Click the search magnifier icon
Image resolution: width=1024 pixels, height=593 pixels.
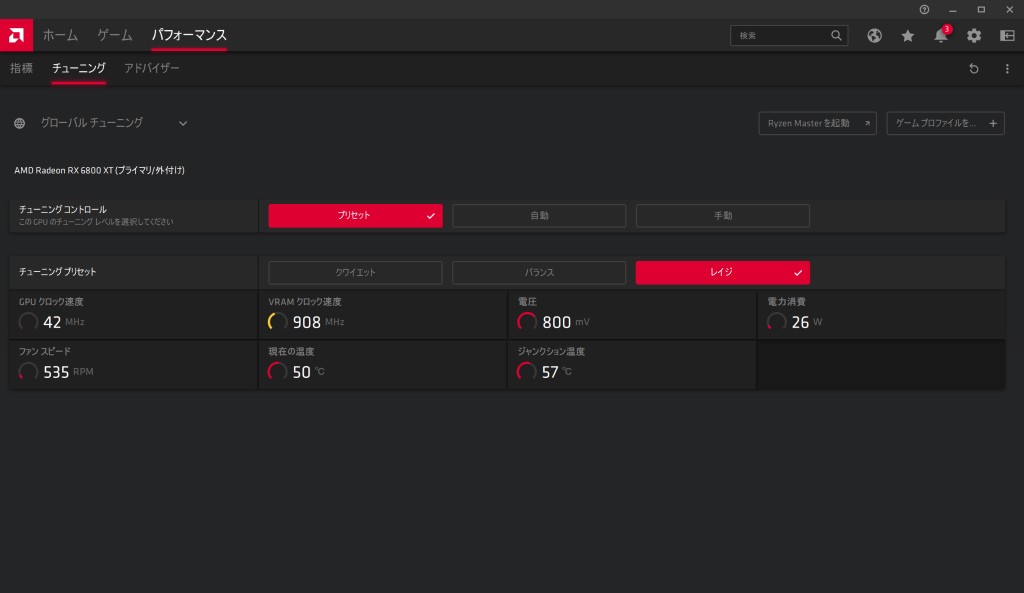tap(836, 35)
